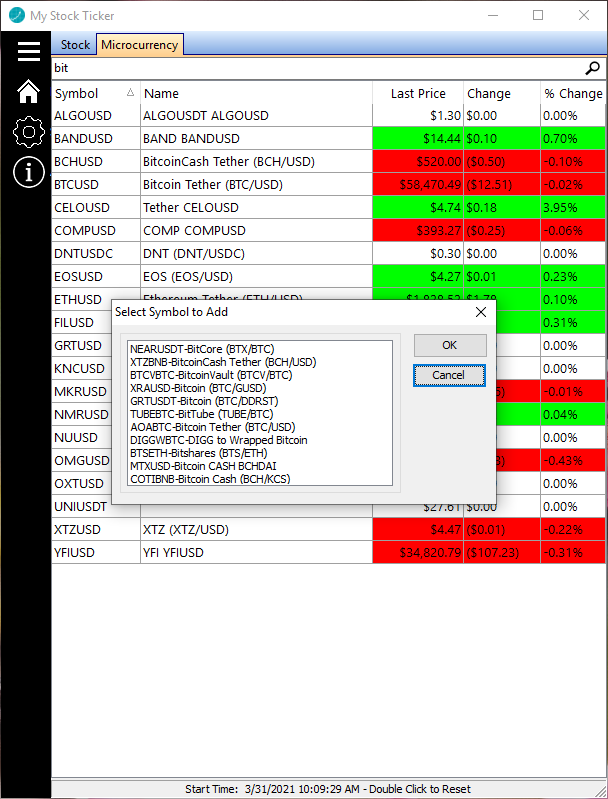Screen dimensions: 608x799
Task: Click the search magnifier icon
Action: click(592, 68)
